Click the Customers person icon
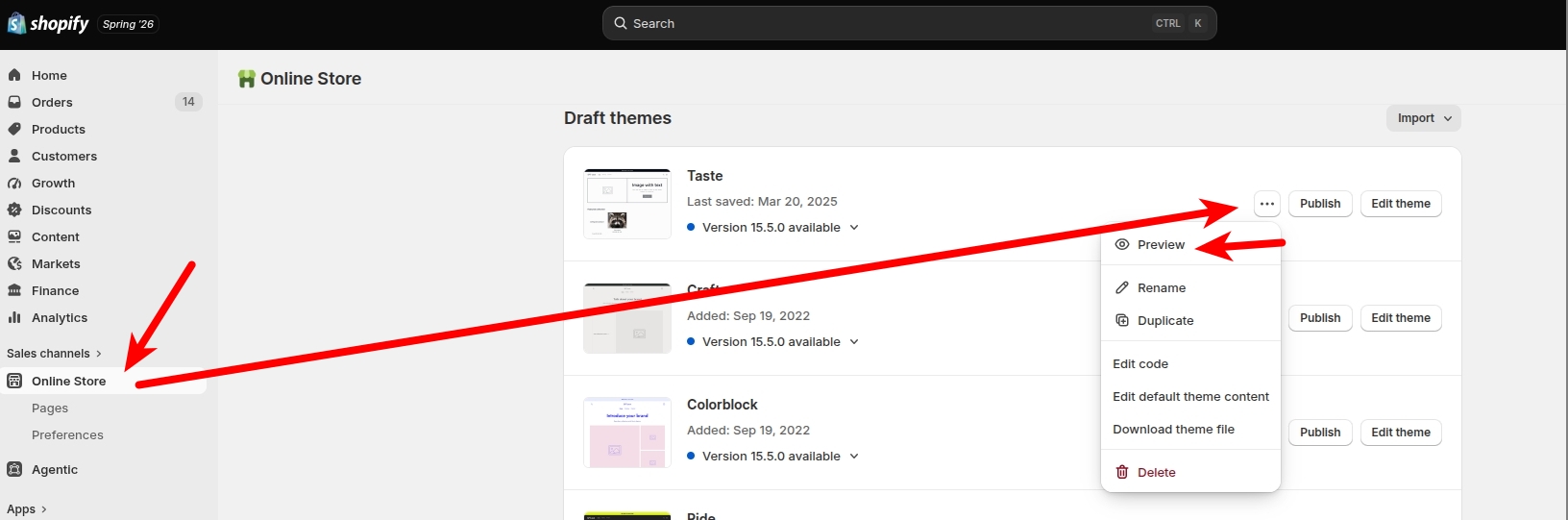This screenshot has height=520, width=1568. click(x=14, y=156)
